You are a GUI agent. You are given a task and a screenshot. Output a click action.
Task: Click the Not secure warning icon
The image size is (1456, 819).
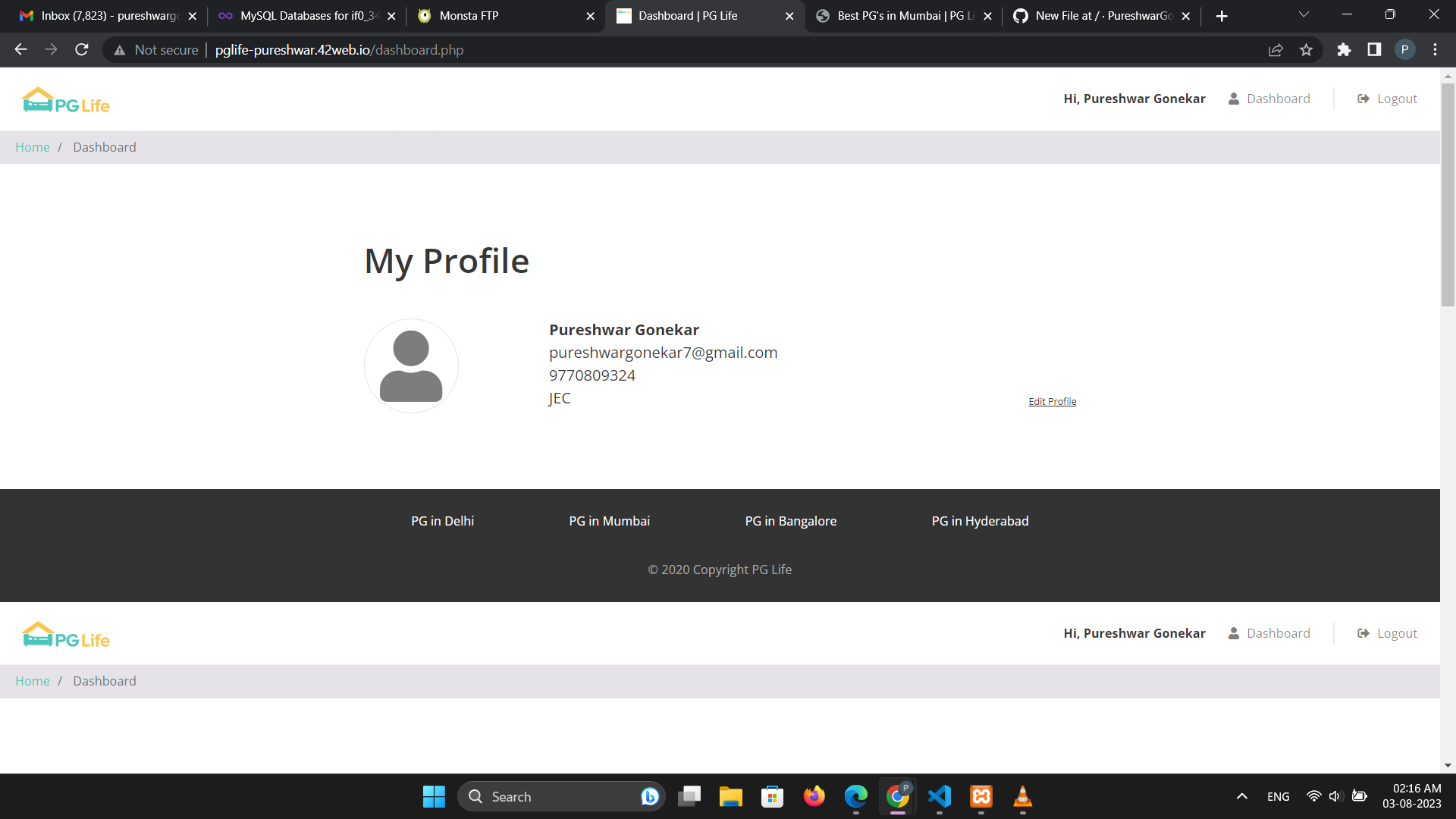point(119,50)
